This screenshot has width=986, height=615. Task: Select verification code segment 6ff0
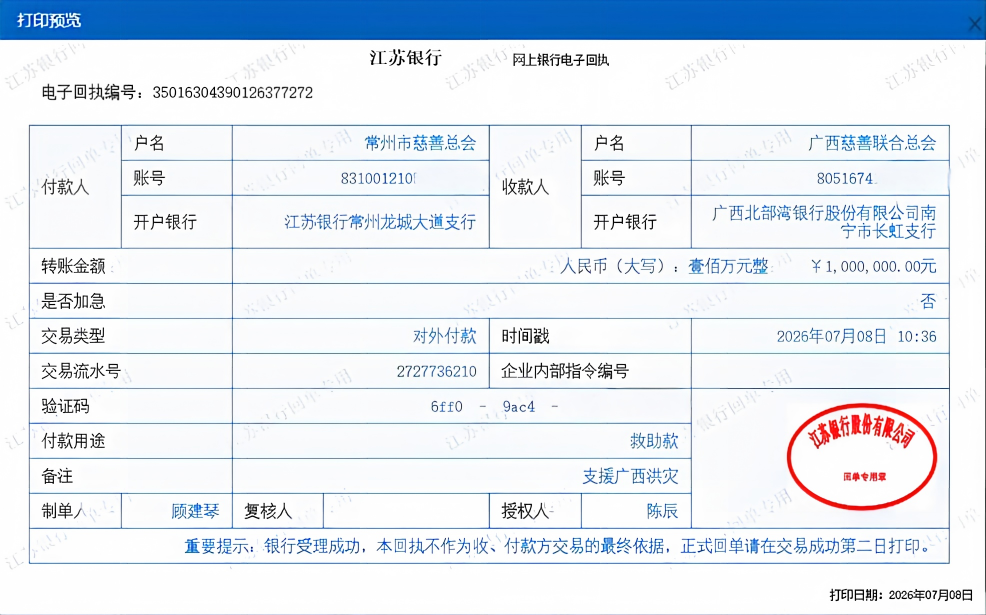pyautogui.click(x=446, y=407)
